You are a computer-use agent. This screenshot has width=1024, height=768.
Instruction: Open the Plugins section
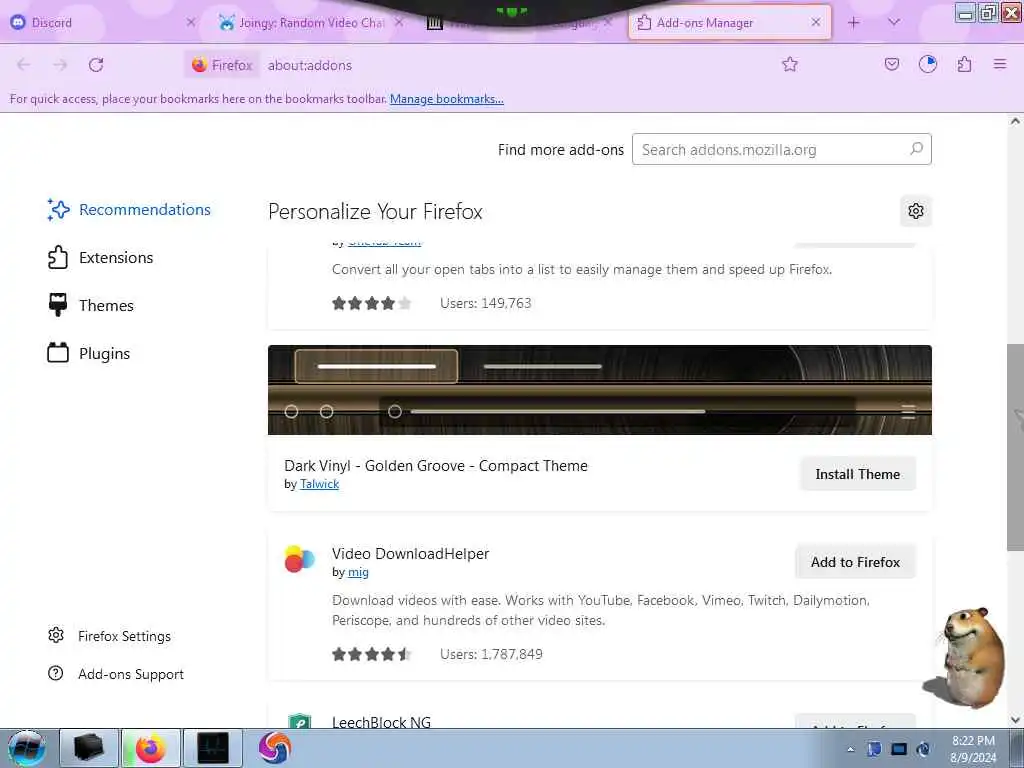[89, 353]
